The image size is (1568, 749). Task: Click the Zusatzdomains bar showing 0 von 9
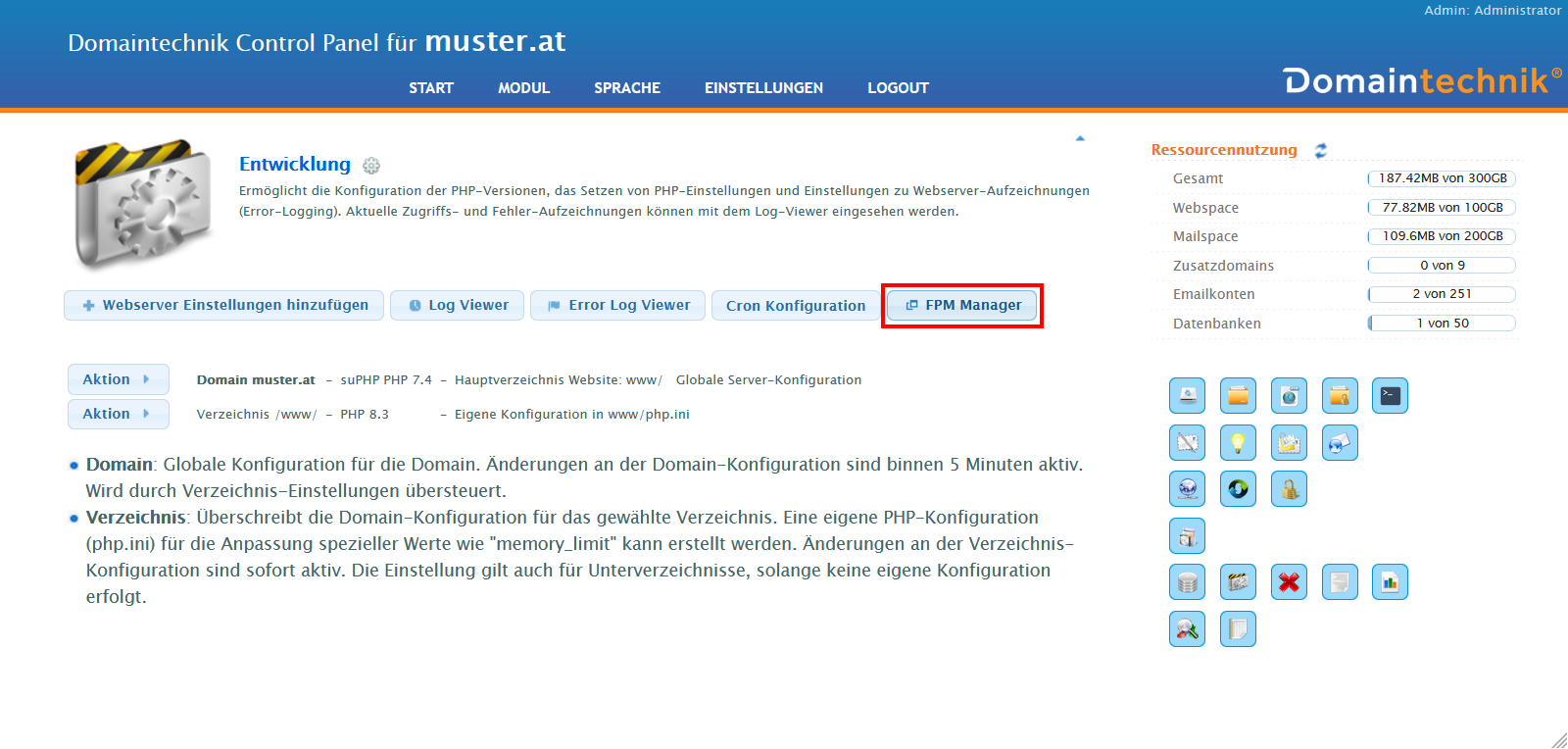tap(1442, 266)
